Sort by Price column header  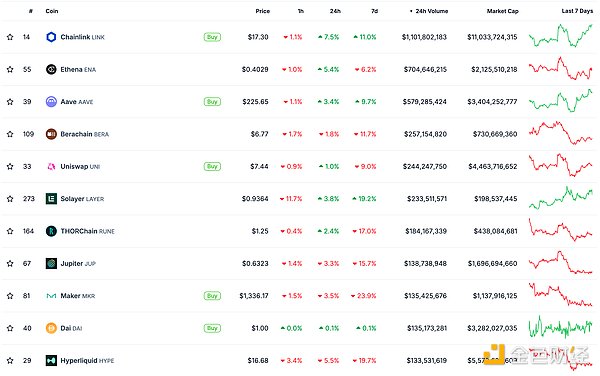pyautogui.click(x=262, y=11)
